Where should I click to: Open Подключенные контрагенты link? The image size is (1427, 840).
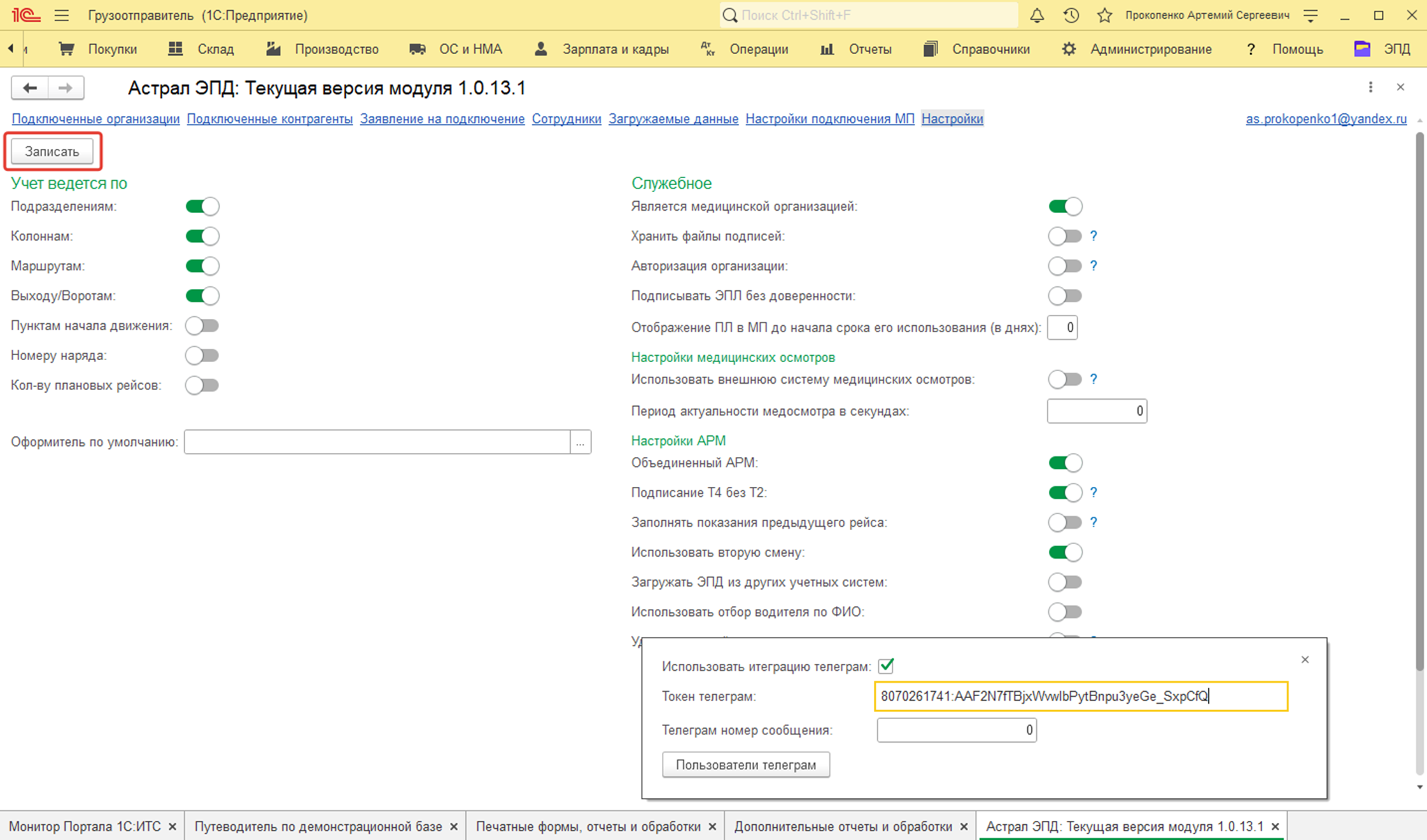(x=270, y=119)
